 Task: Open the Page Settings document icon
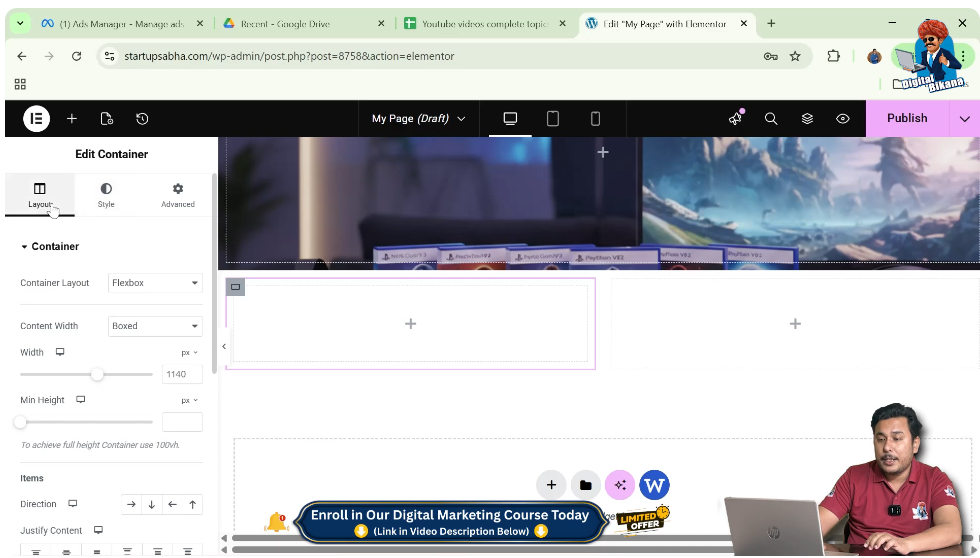(x=107, y=119)
